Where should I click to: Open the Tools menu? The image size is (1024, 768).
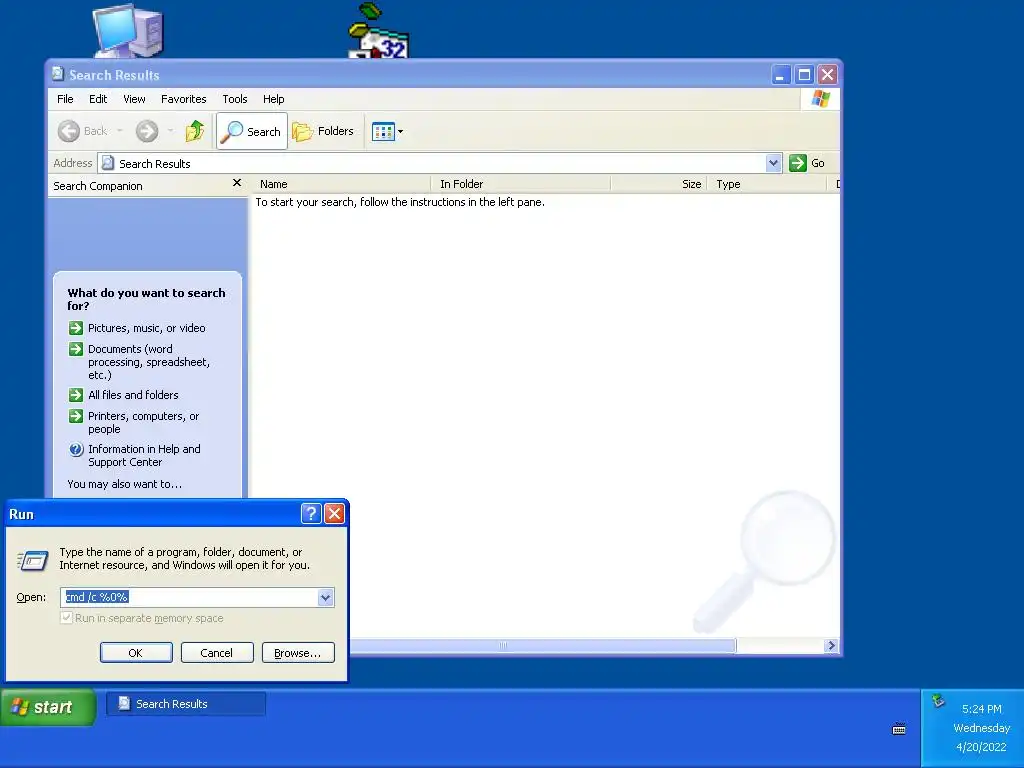pyautogui.click(x=234, y=99)
